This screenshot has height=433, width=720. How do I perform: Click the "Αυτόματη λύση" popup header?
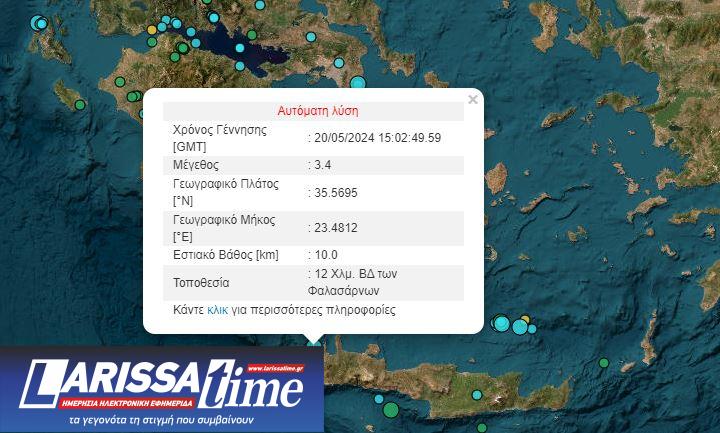click(x=317, y=111)
